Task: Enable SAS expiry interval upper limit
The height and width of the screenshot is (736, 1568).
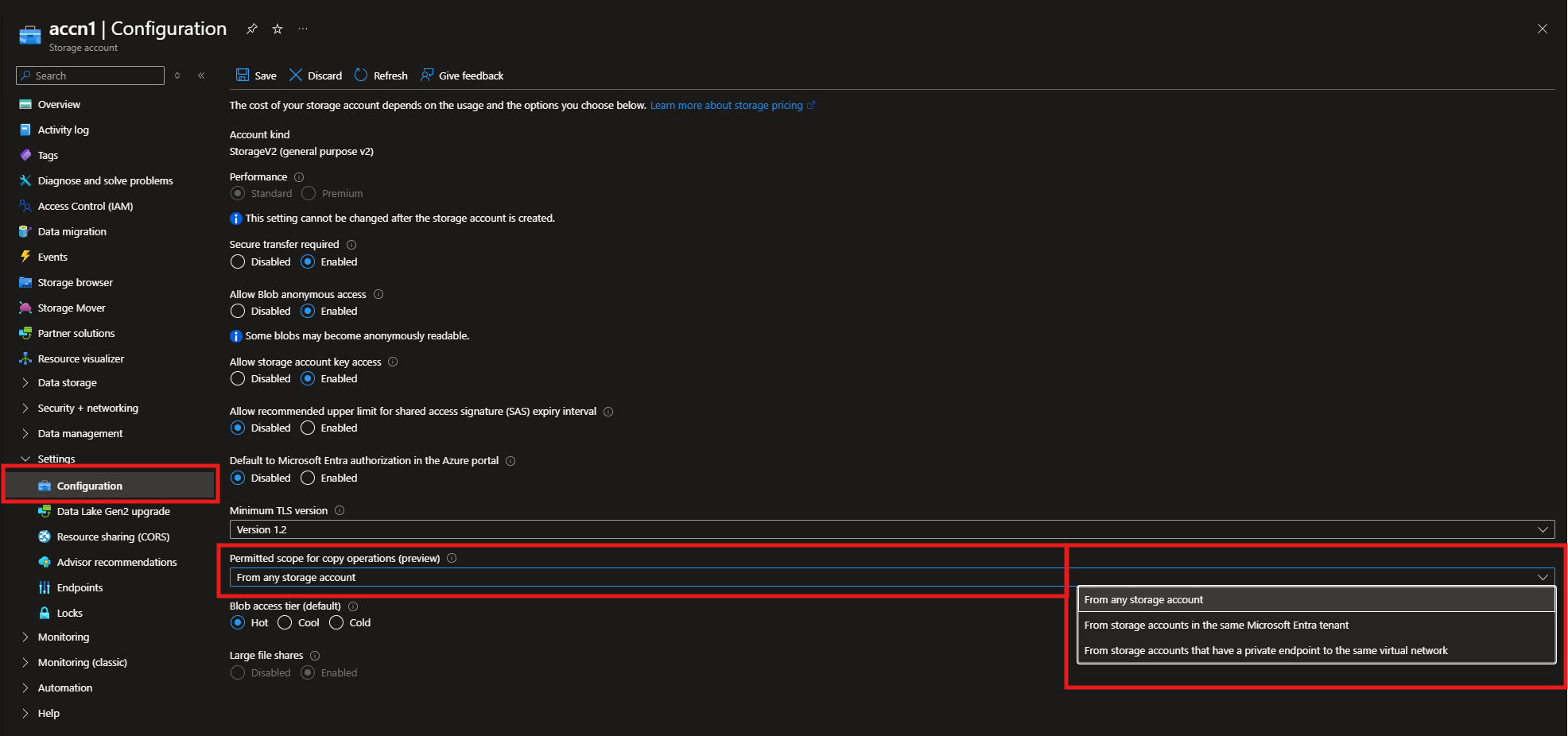Action: (308, 428)
